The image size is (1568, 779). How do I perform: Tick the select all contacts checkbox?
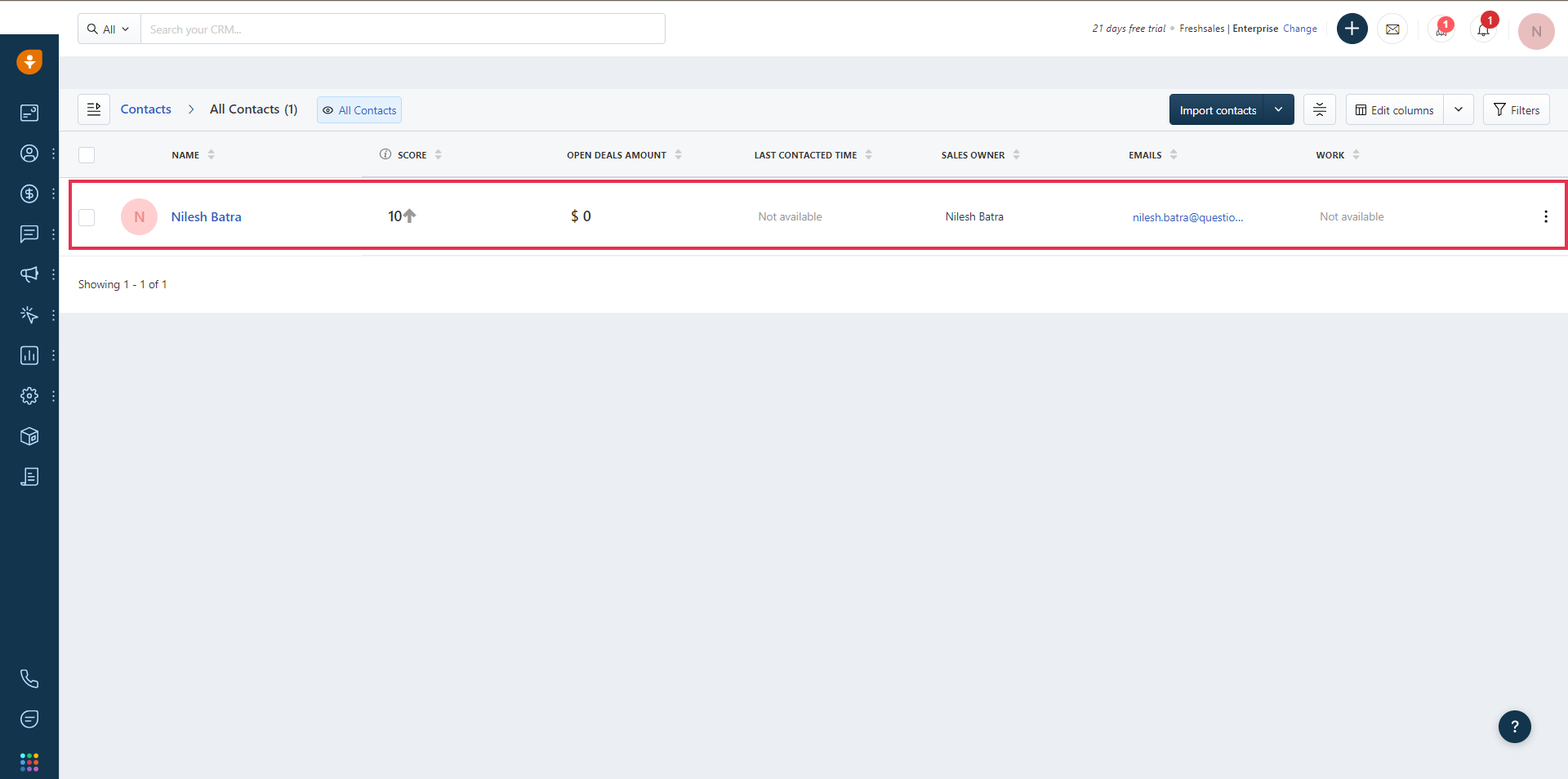(x=87, y=155)
